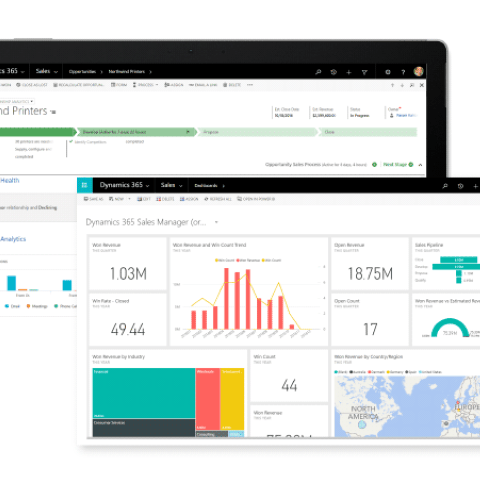Image resolution: width=480 pixels, height=480 pixels.
Task: Open the Dynamics 365 Sales Manager dashboard selector
Action: tap(216, 222)
